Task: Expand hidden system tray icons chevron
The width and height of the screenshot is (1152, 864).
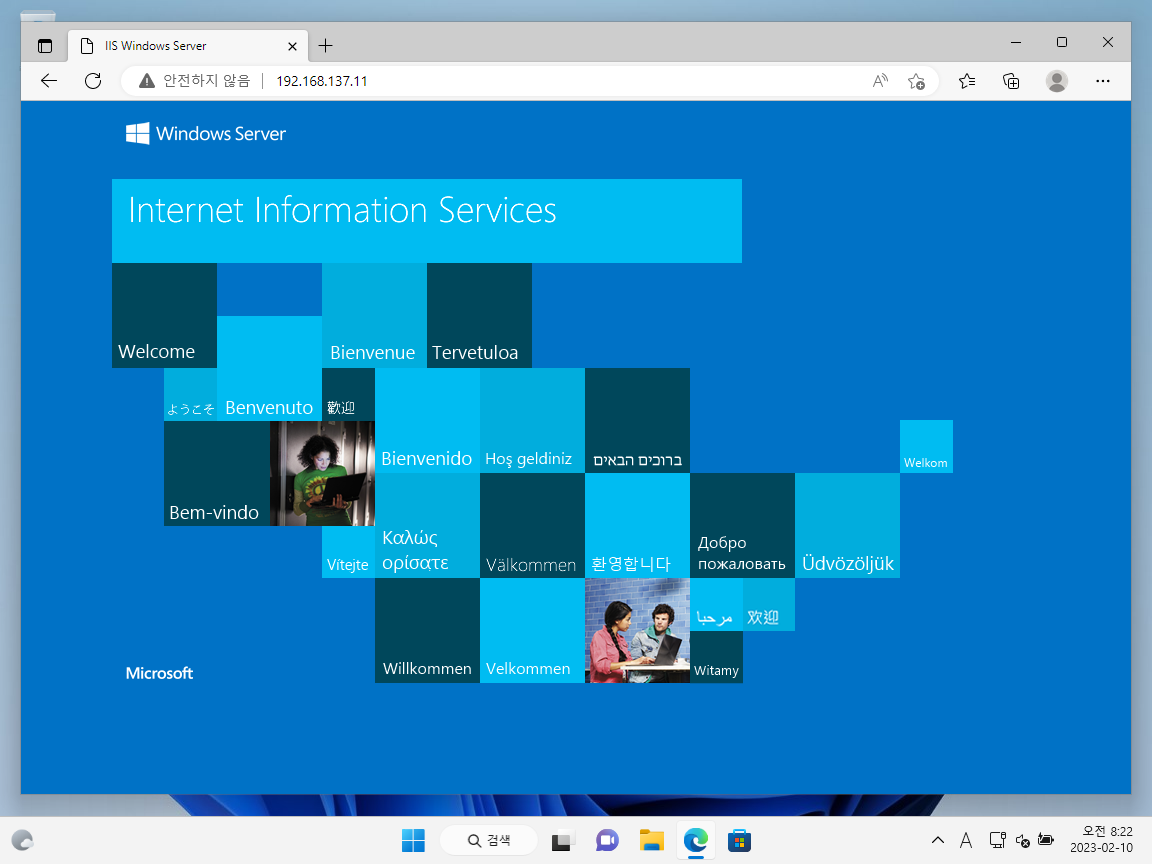Action: coord(937,840)
